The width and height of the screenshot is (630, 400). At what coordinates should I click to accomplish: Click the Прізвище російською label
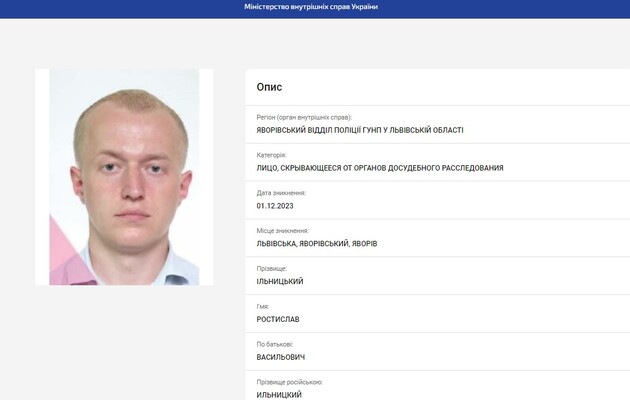290,382
